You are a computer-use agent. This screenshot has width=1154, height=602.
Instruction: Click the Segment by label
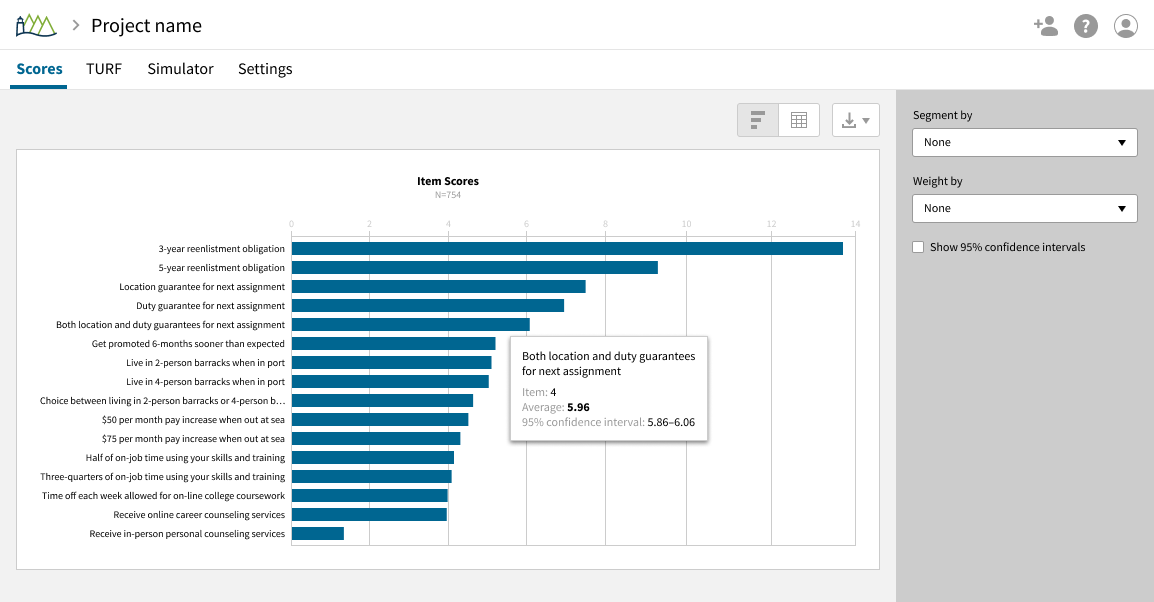[x=942, y=116]
